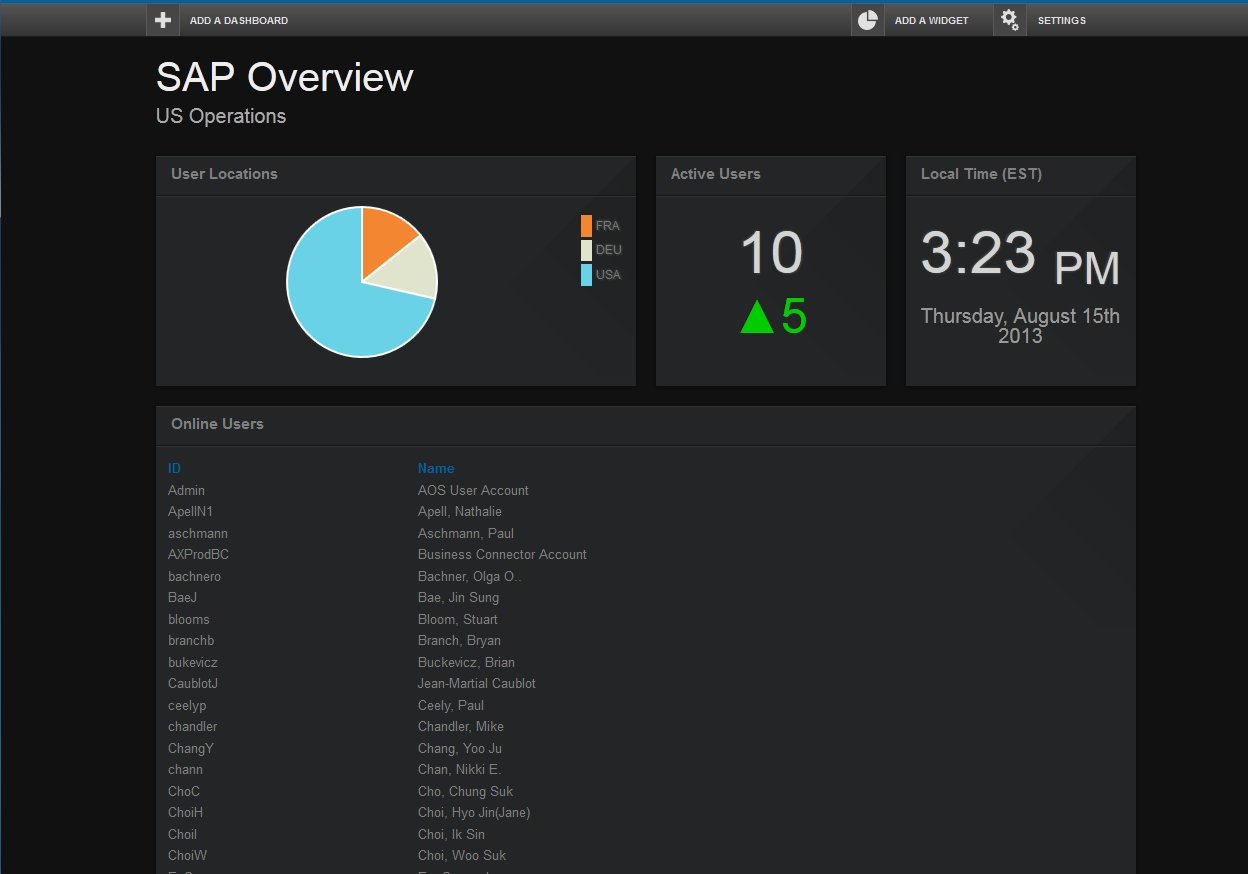Expand the Online Users panel header
The width and height of the screenshot is (1248, 874).
point(217,423)
